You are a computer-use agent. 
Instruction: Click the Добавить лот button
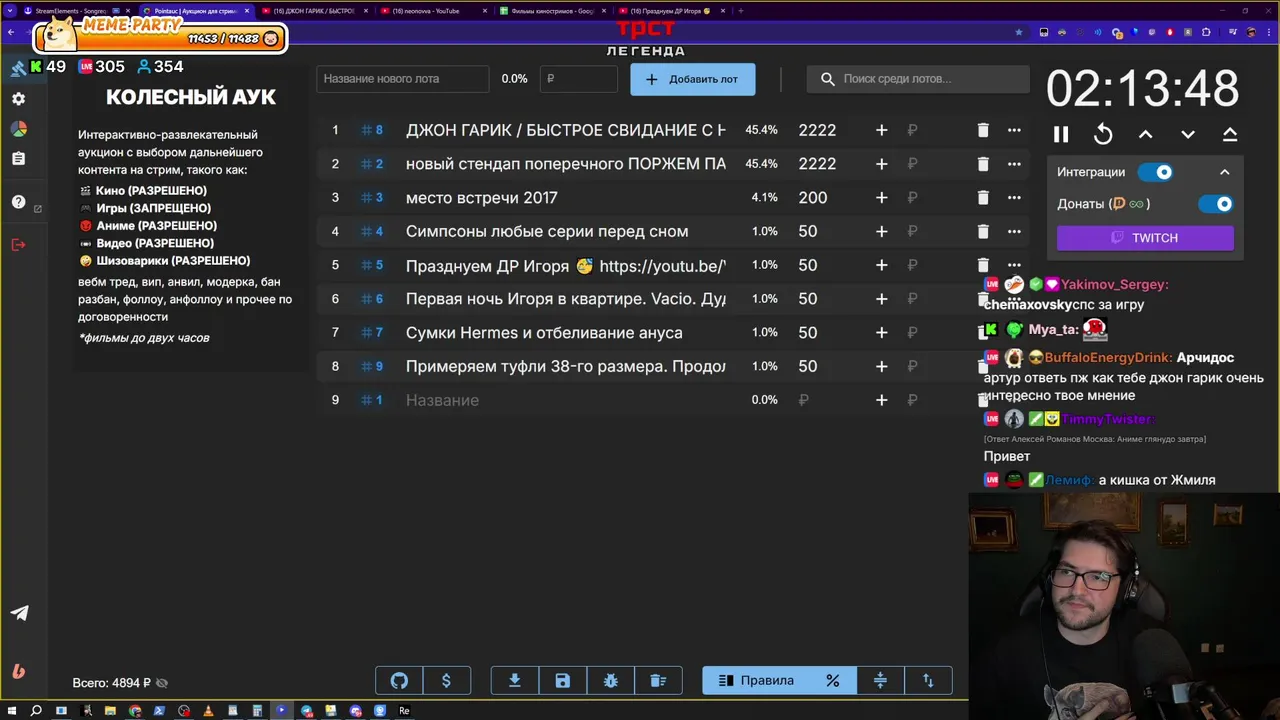coord(692,79)
